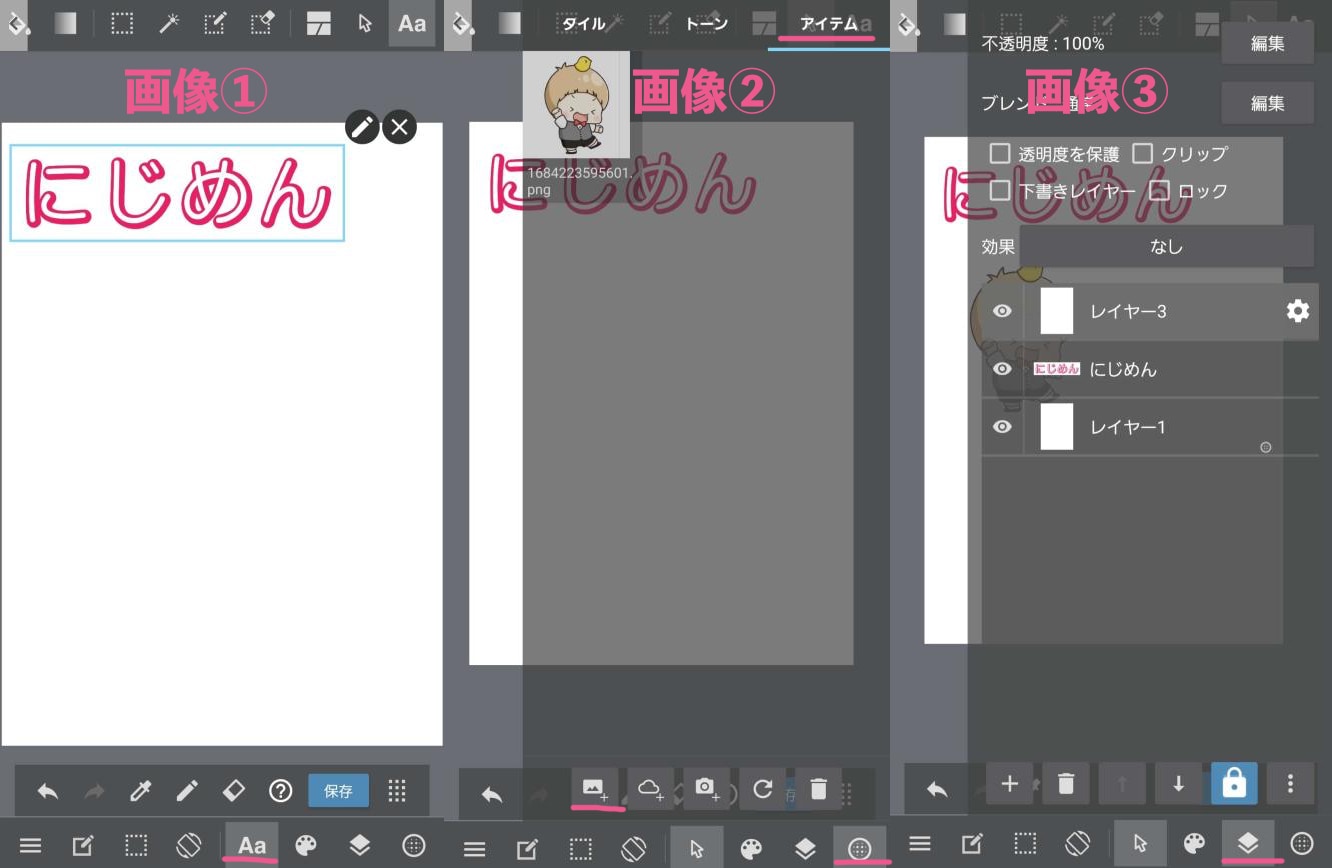Open the color palette in image ① bottom bar
This screenshot has width=1332, height=868.
click(x=306, y=846)
